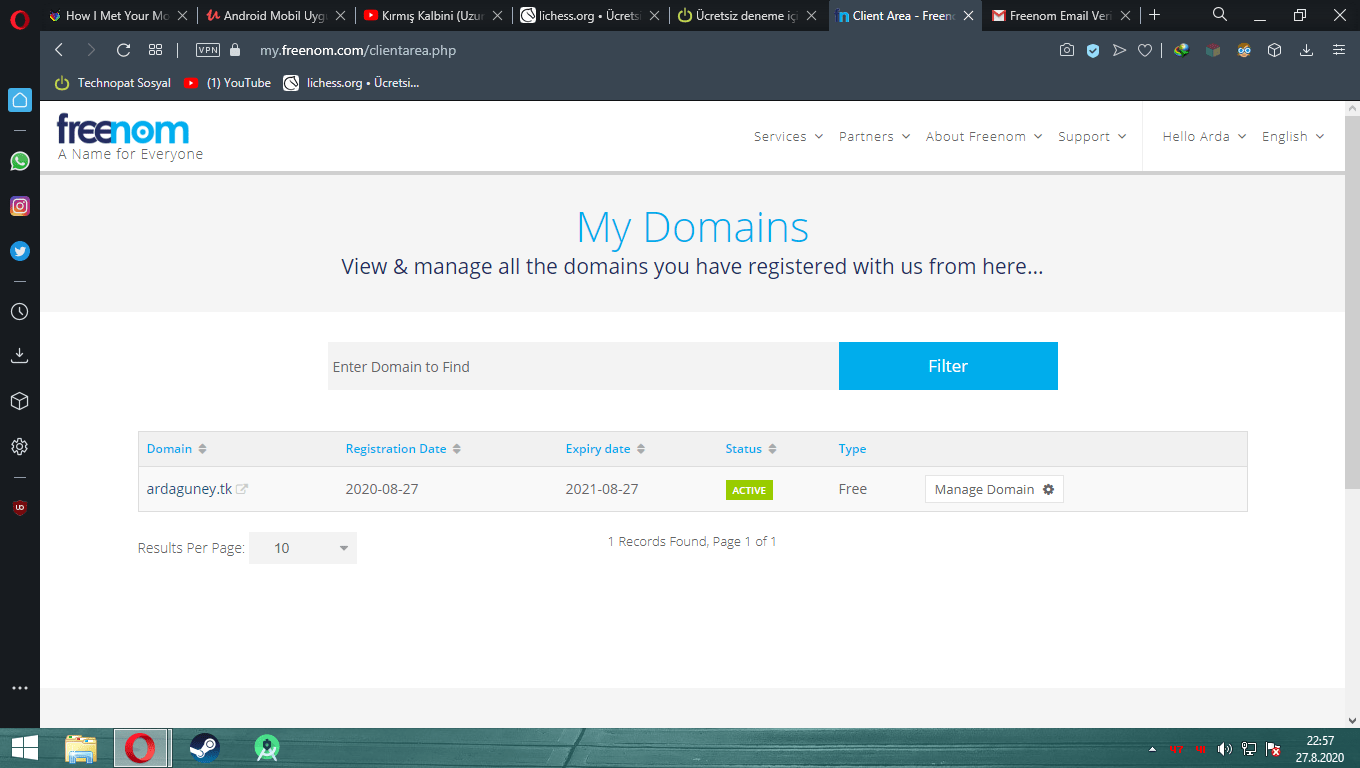1360x768 pixels.
Task: Open Internet Download Manager extension icon
Action: click(x=1181, y=50)
